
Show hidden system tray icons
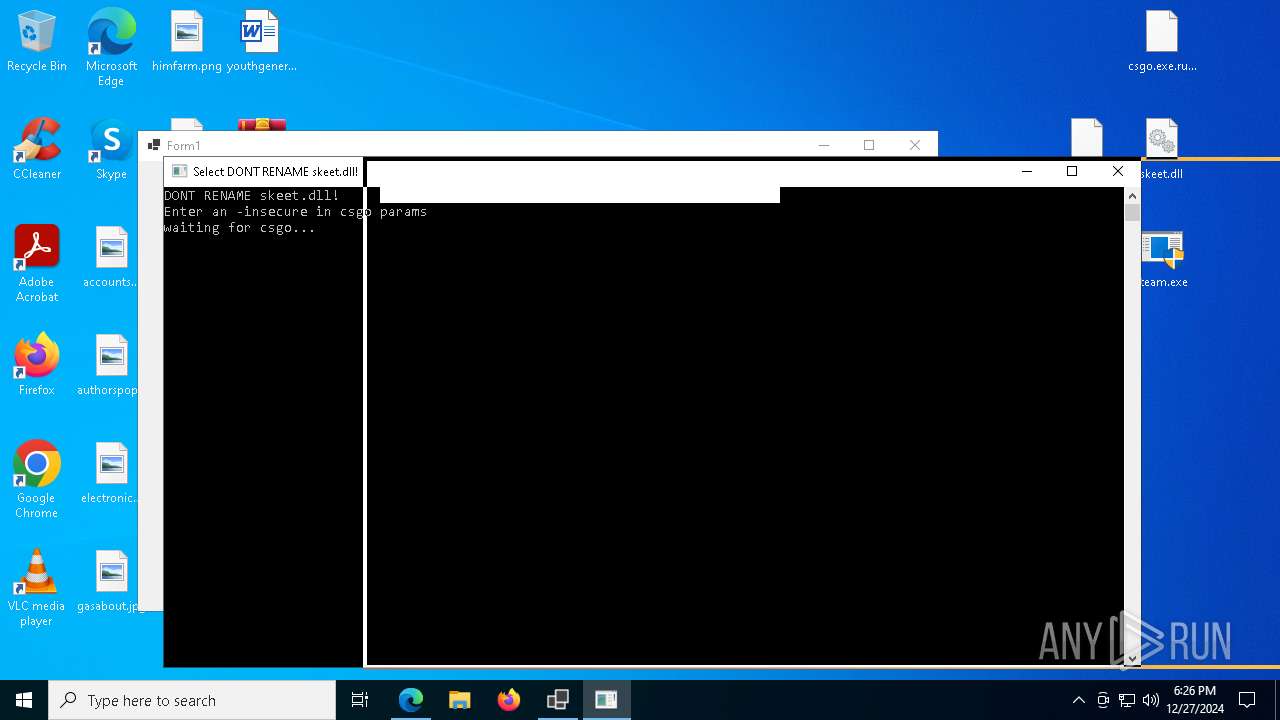click(x=1078, y=700)
